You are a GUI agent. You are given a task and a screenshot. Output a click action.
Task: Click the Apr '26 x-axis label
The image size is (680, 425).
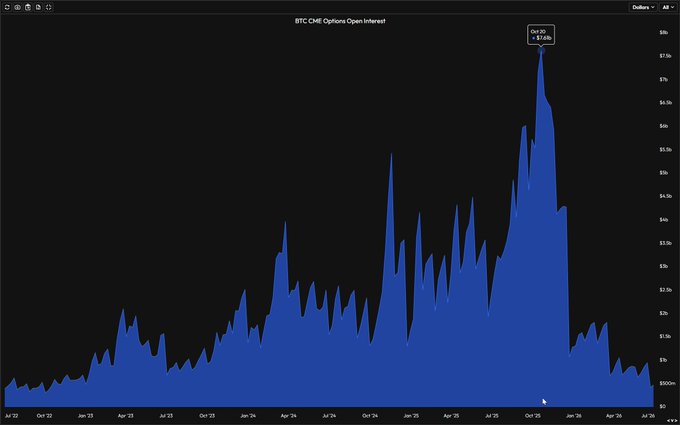(614, 416)
